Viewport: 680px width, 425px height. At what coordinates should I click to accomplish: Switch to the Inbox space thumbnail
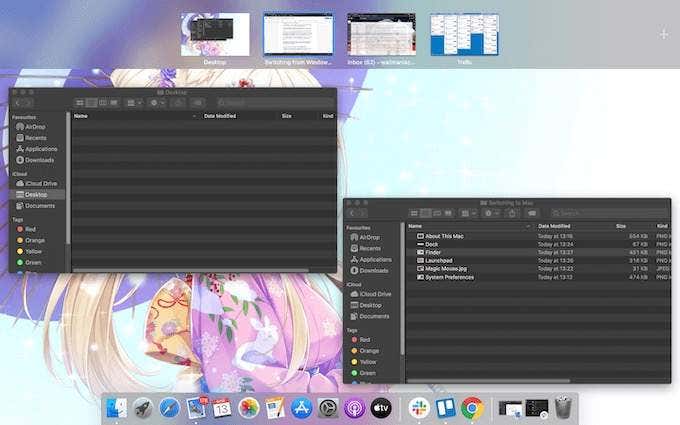coord(381,34)
